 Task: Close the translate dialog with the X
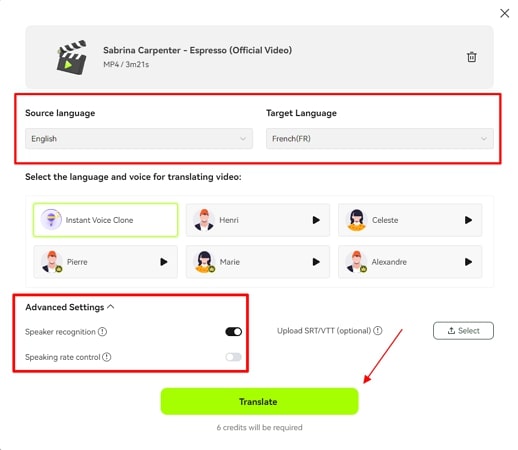point(504,13)
